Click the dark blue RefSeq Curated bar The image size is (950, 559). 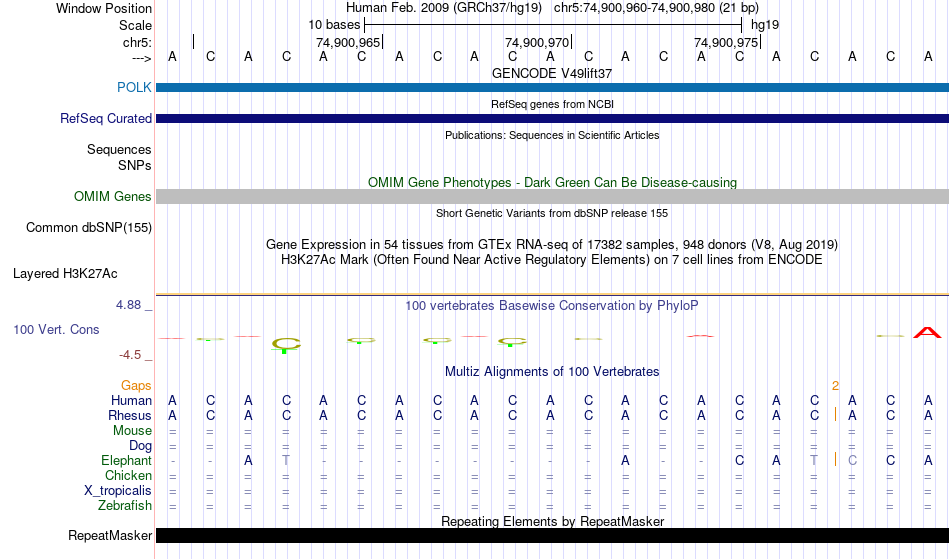coord(552,119)
